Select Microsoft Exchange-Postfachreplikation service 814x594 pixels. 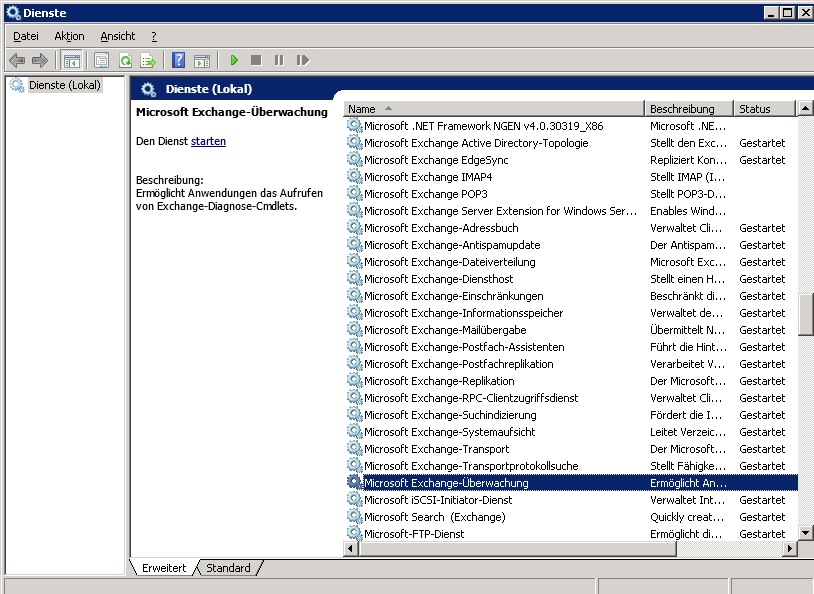point(458,364)
